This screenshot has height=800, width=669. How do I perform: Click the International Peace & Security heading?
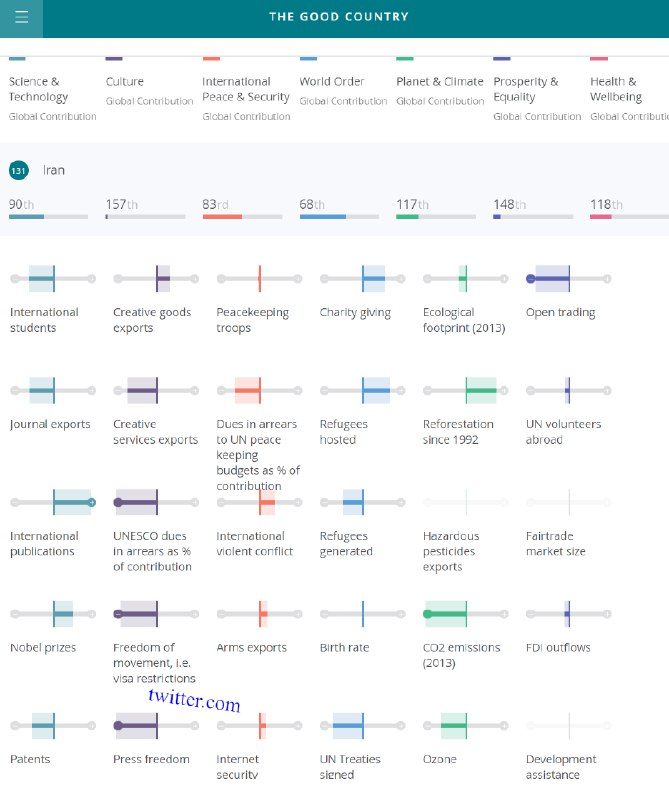tap(246, 89)
